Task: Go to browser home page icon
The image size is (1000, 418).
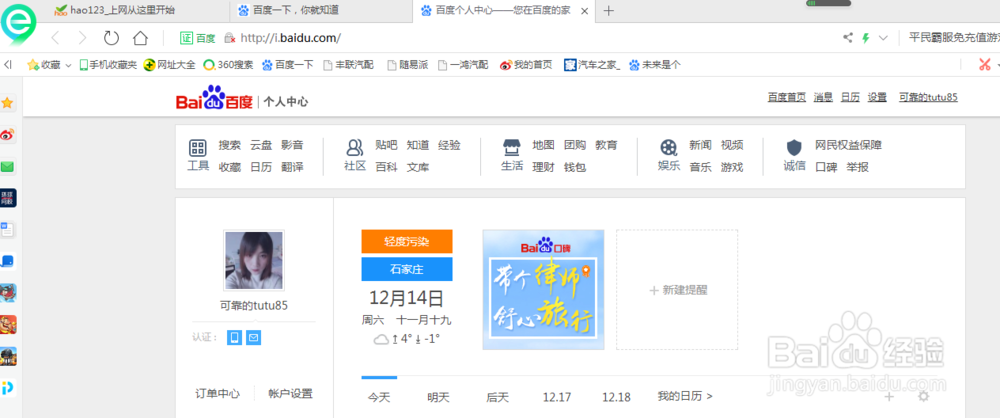Action: (140, 38)
